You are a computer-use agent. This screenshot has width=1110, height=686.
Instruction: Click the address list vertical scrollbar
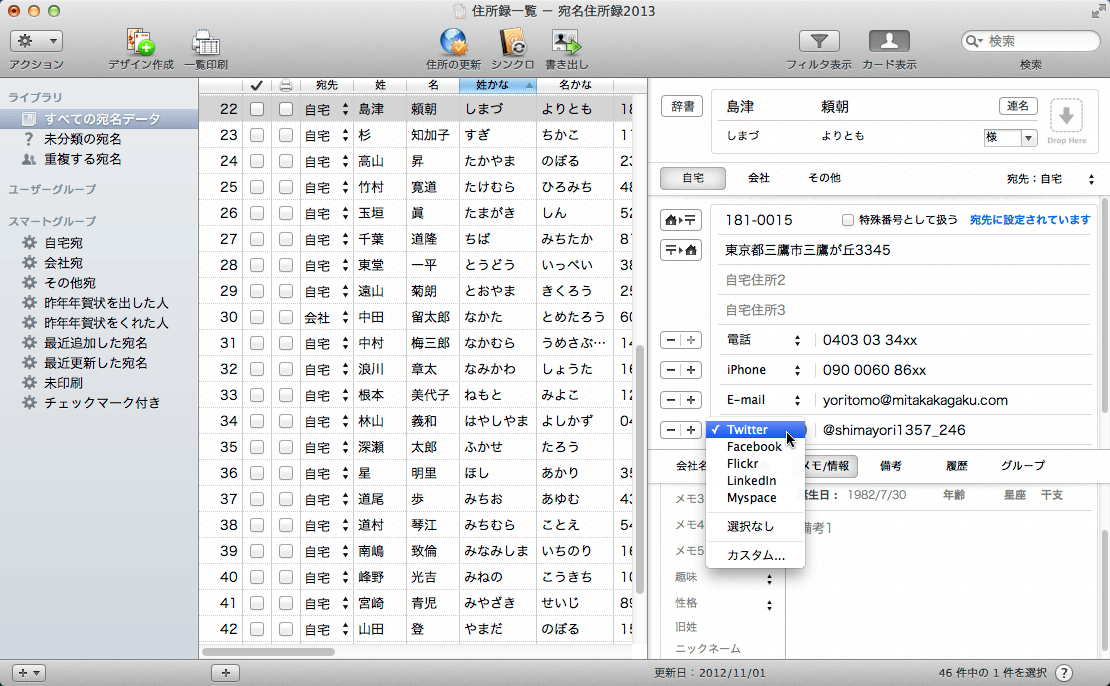point(640,470)
